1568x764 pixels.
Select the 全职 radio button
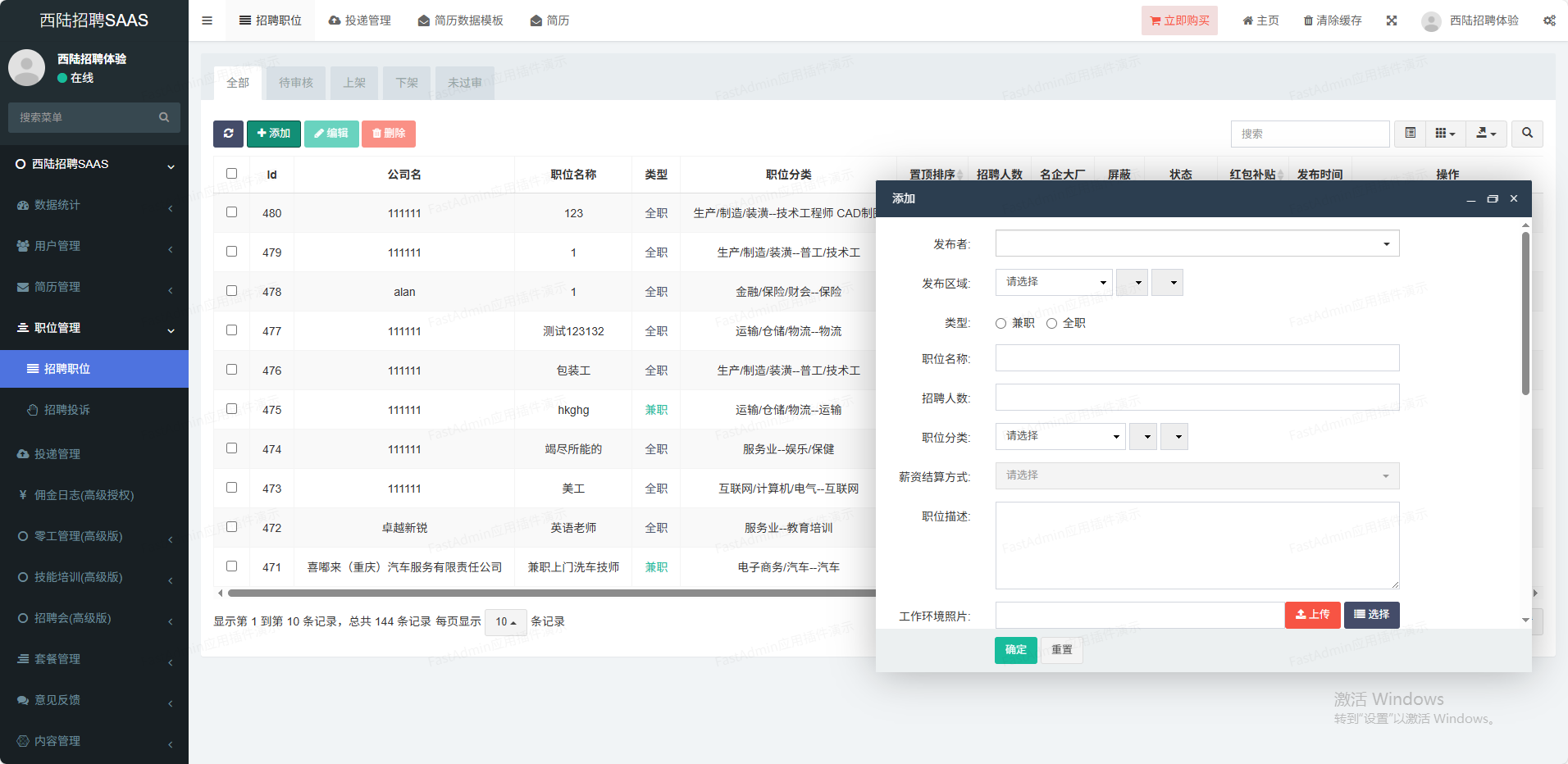(1052, 324)
